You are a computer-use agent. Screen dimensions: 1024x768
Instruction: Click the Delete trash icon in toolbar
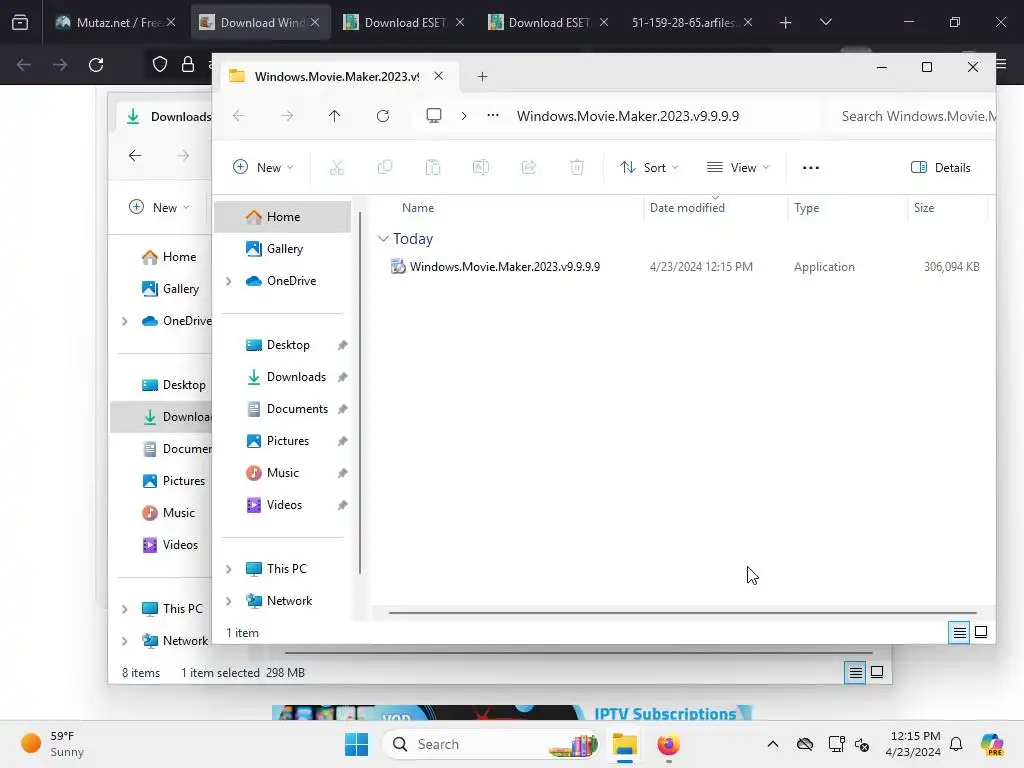point(577,168)
